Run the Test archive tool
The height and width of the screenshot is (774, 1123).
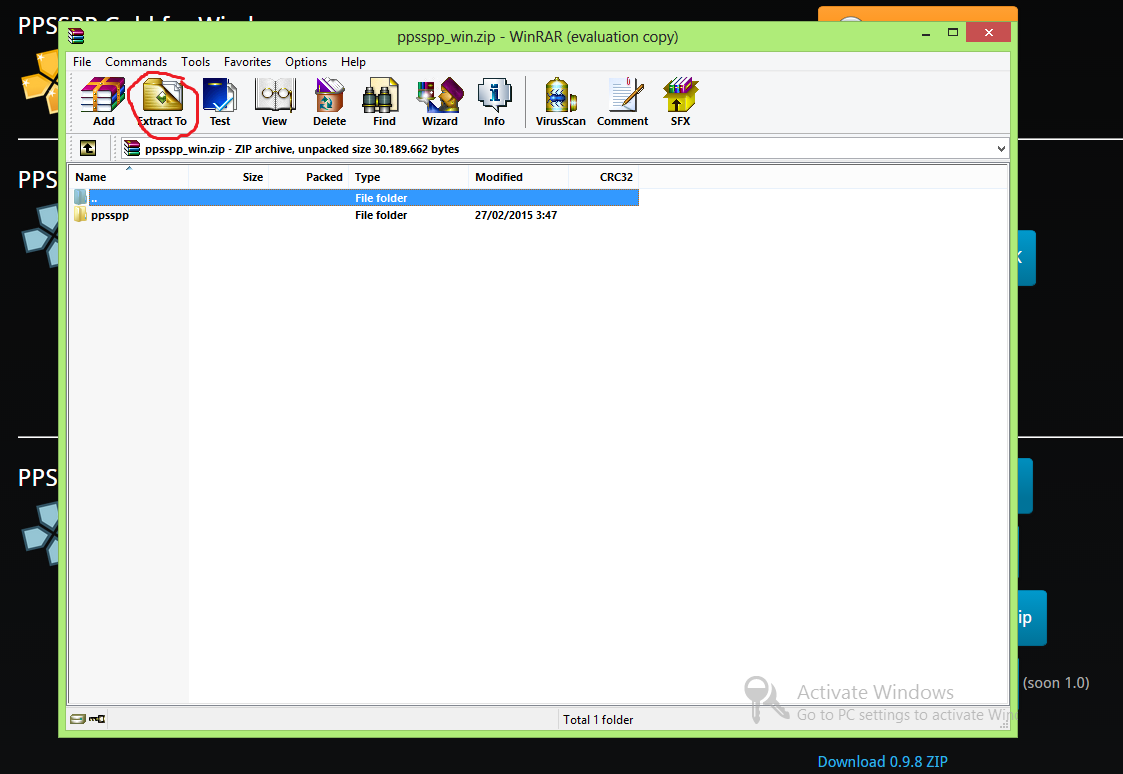220,102
